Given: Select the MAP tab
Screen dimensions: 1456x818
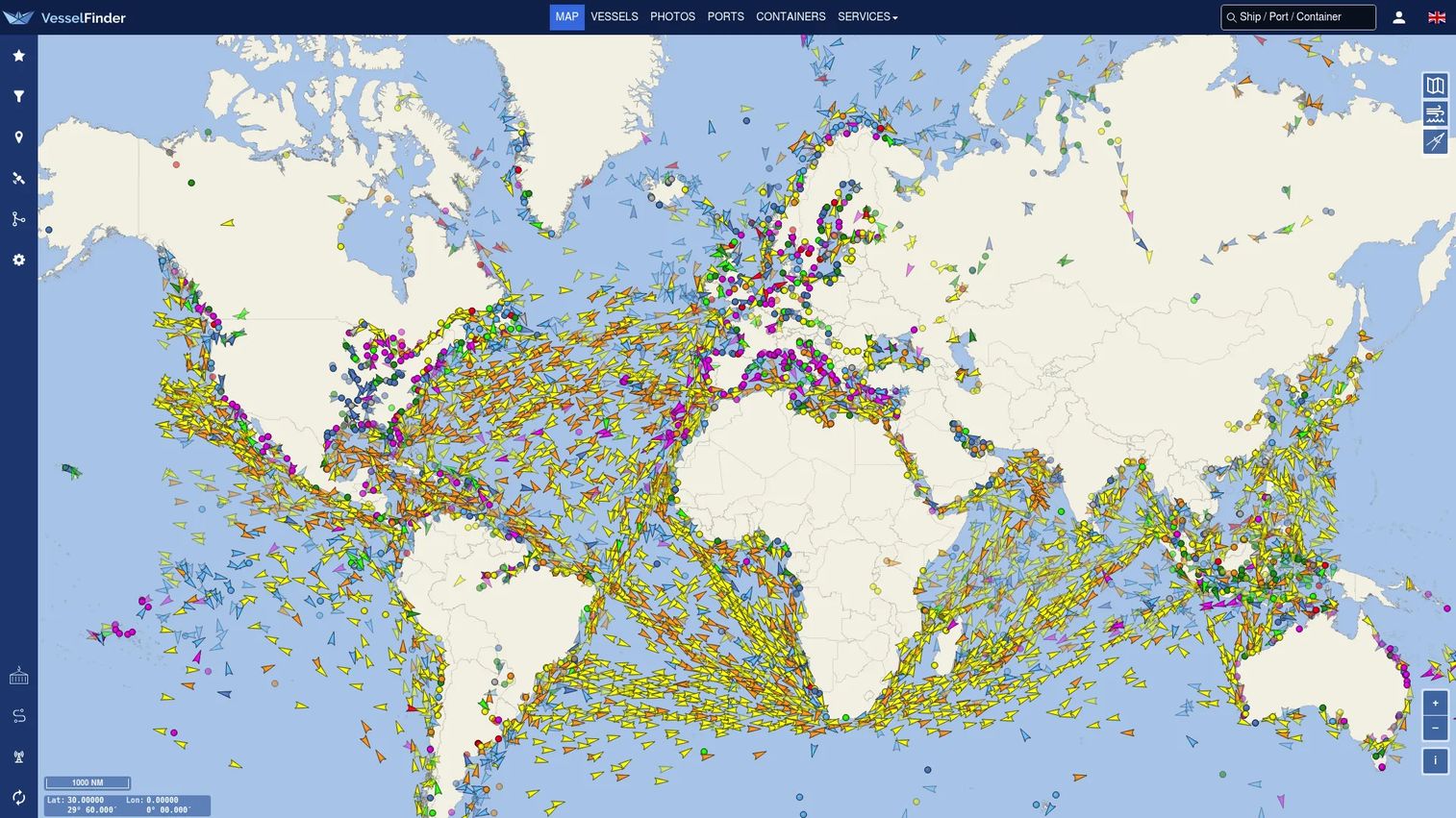Looking at the screenshot, I should coord(567,17).
